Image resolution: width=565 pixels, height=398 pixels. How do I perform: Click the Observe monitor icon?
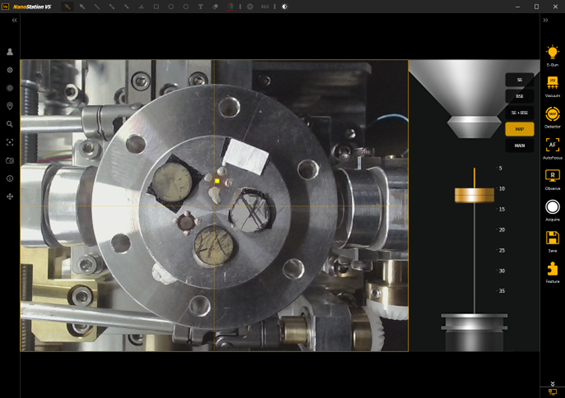coord(552,176)
